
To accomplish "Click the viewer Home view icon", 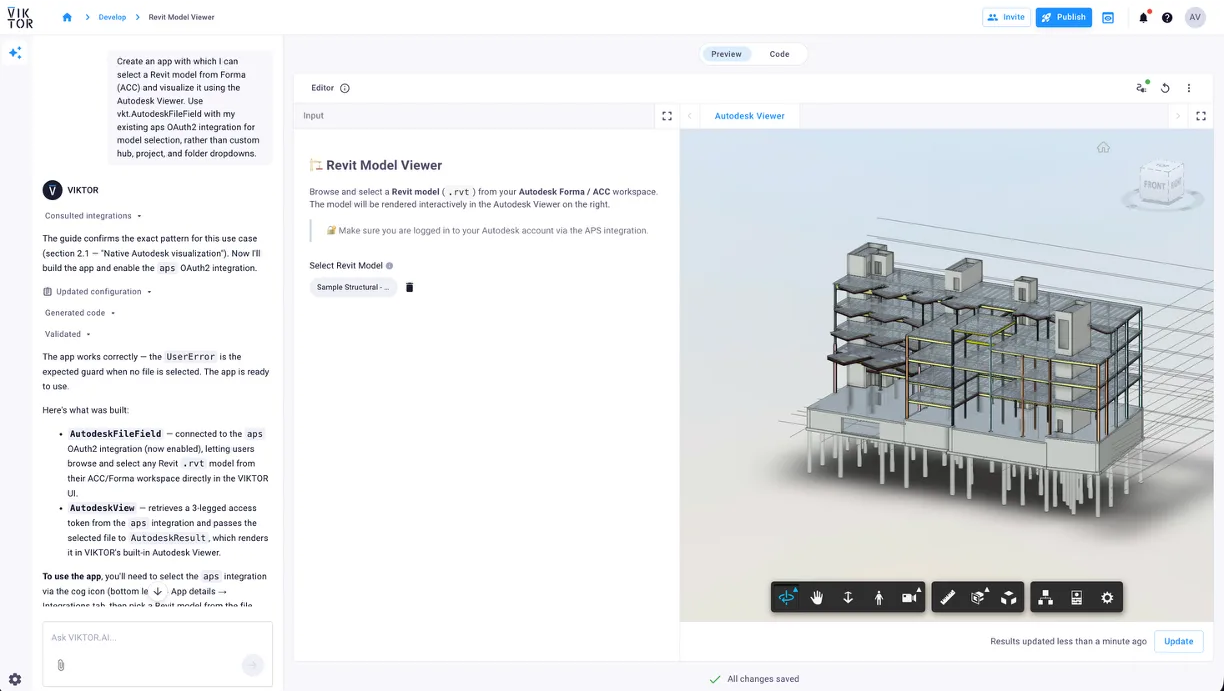I will tap(1103, 147).
